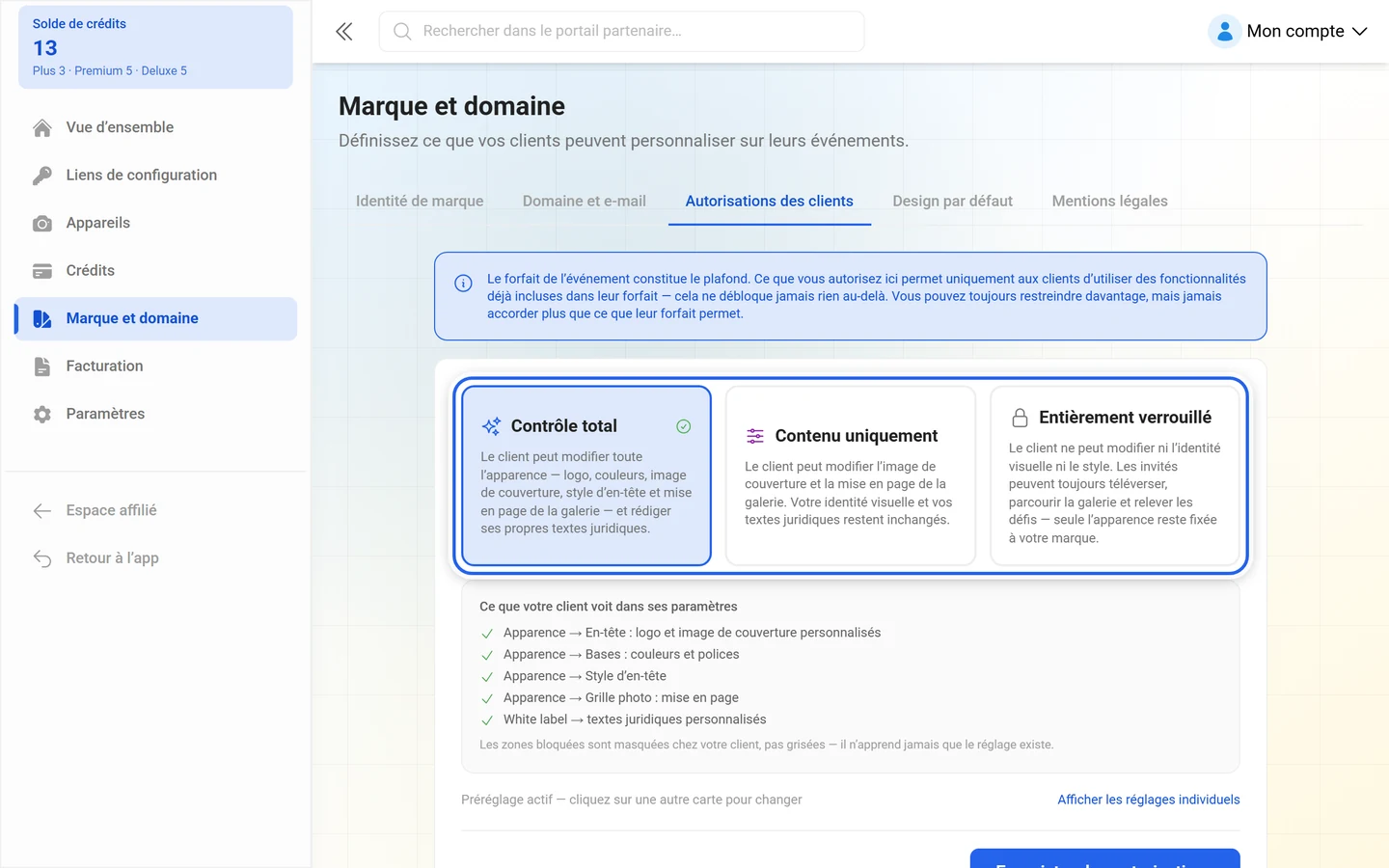This screenshot has height=868, width=1389.
Task: Expand the Mon compte dropdown chevron
Action: pyautogui.click(x=1360, y=32)
